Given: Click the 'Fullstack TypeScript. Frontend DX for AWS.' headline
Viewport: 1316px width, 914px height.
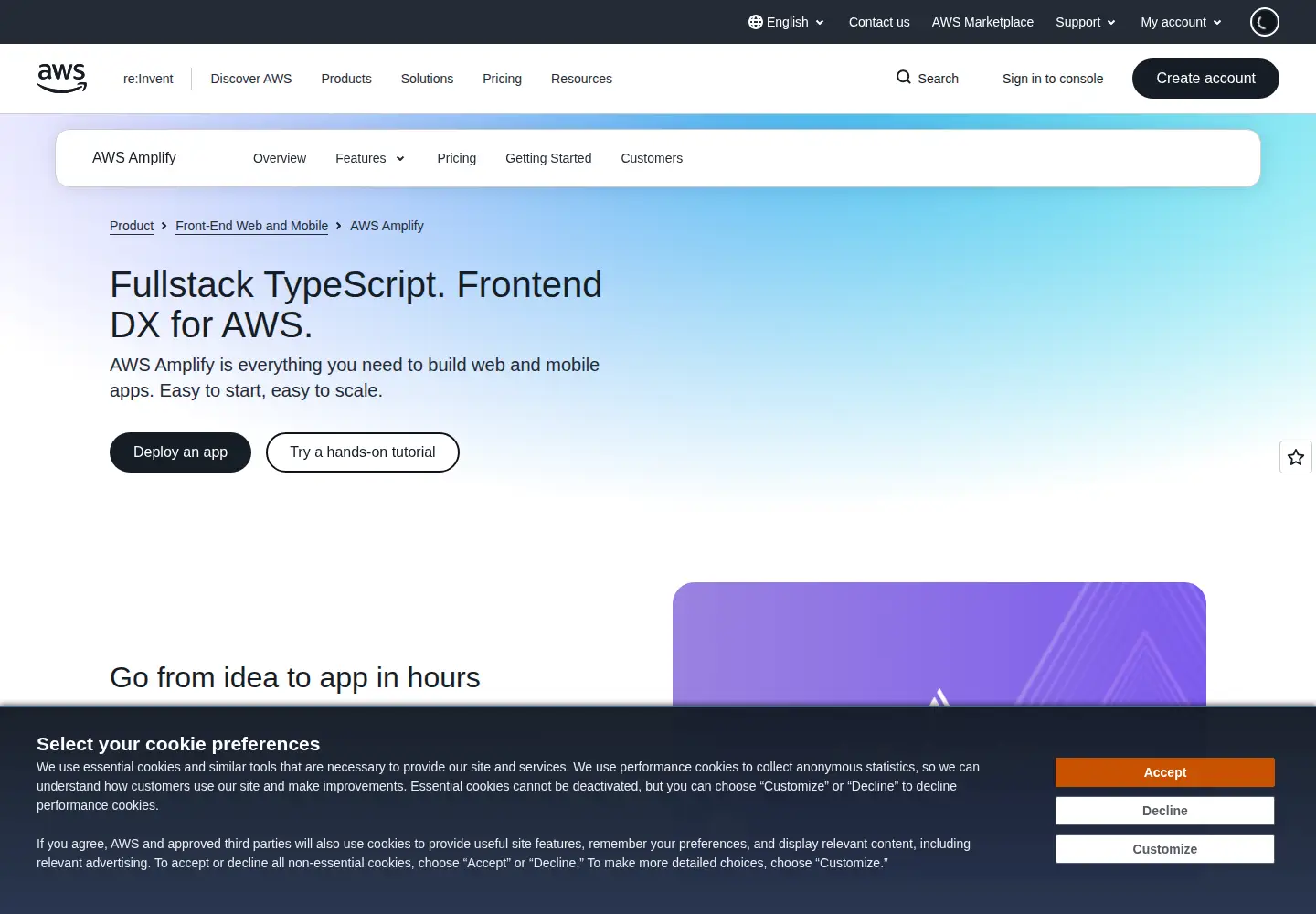Looking at the screenshot, I should [x=356, y=304].
